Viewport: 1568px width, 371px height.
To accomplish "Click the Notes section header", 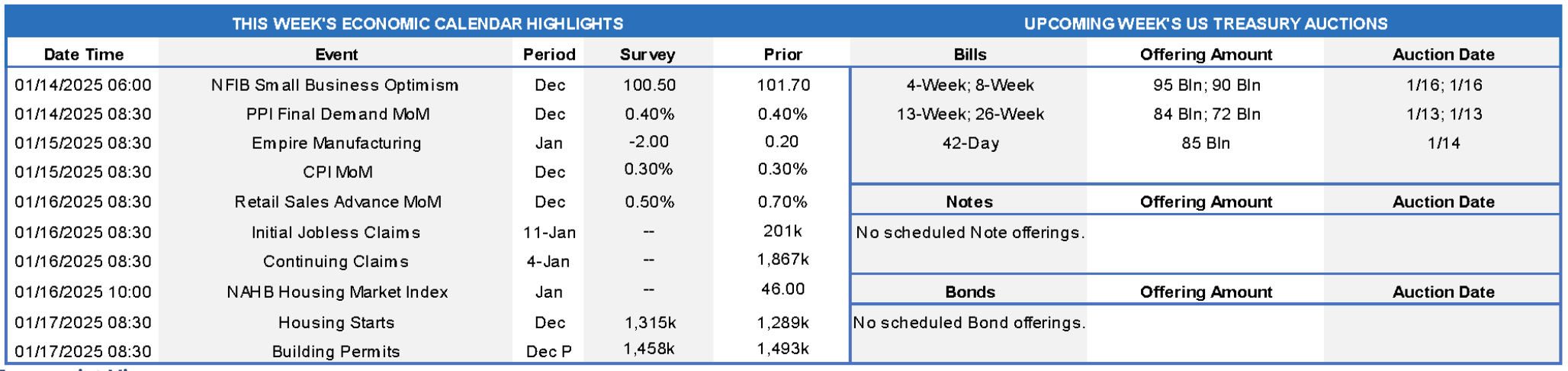I will (x=969, y=202).
